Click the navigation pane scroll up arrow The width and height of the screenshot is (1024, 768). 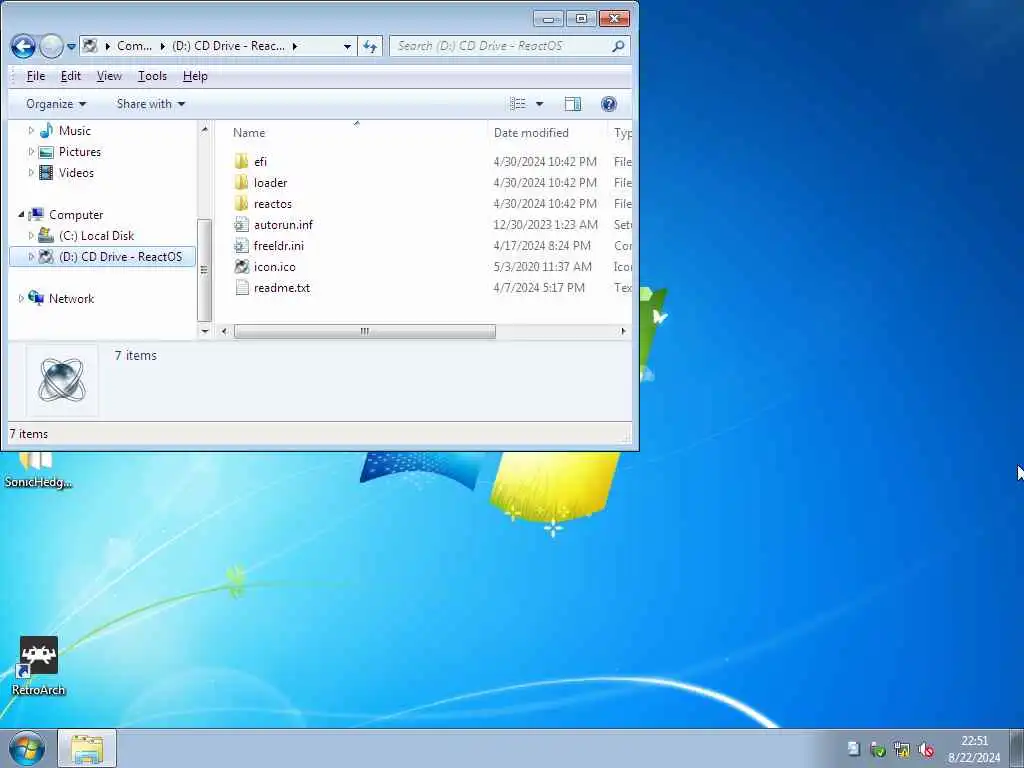[204, 129]
